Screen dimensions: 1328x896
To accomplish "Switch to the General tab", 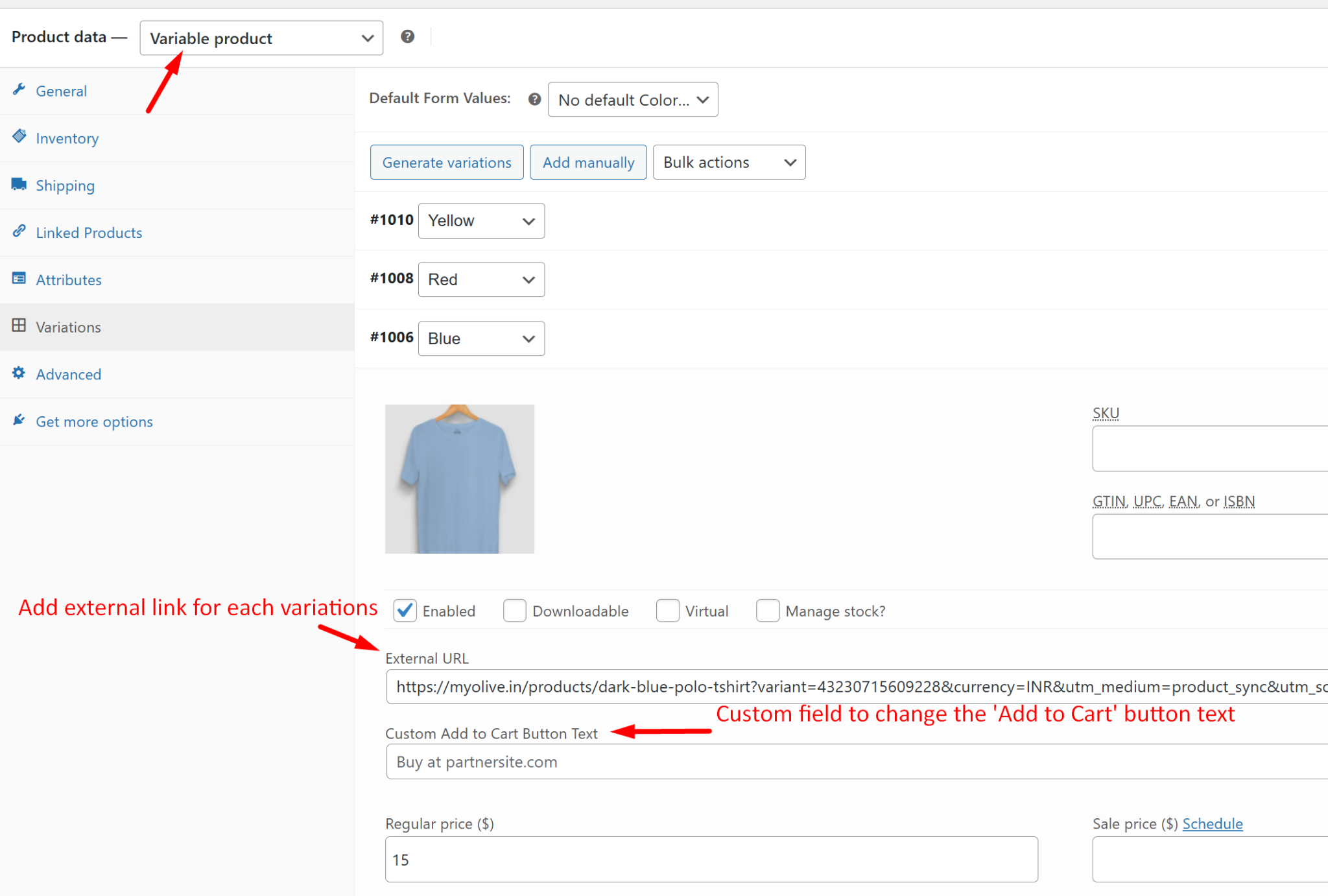I will 61,91.
